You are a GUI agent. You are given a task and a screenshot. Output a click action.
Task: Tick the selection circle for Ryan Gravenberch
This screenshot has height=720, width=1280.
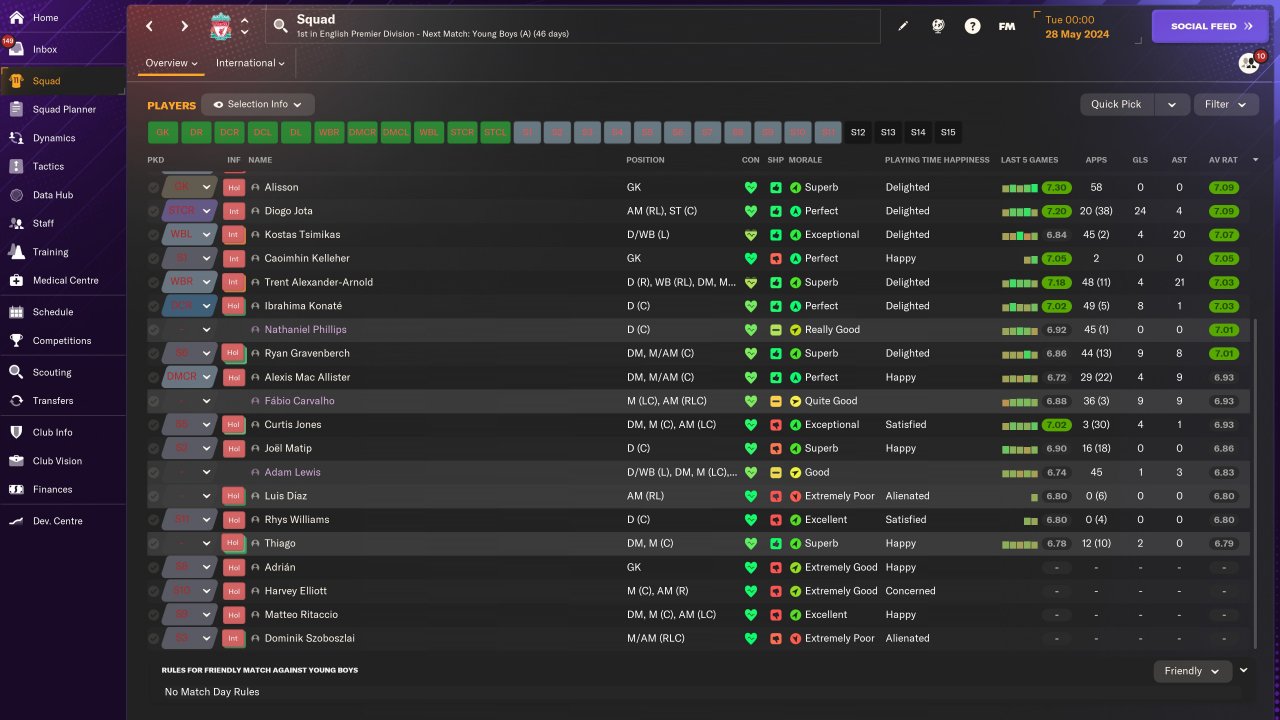pyautogui.click(x=154, y=353)
